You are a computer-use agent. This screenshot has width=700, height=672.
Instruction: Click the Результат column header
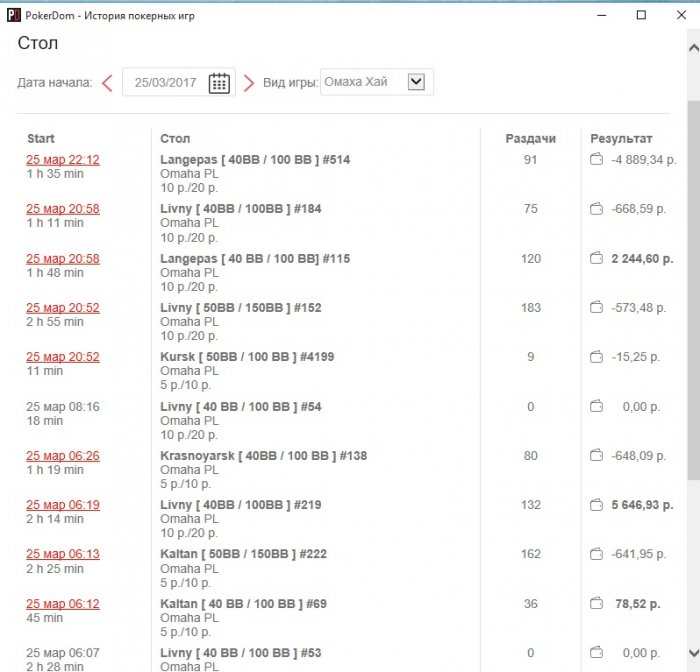[x=621, y=139]
